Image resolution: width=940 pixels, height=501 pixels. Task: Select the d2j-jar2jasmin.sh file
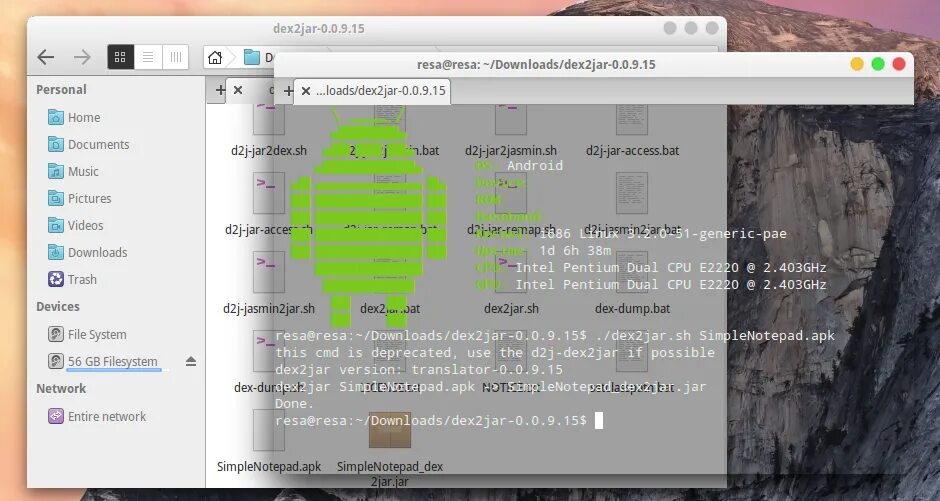coord(511,132)
